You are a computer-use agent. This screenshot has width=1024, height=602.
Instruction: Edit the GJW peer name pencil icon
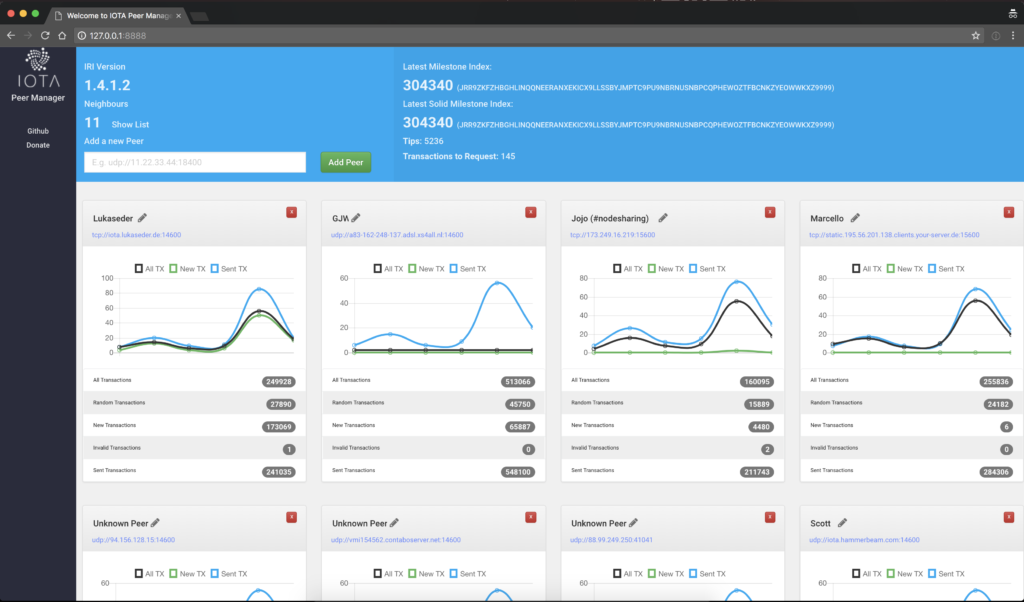click(x=356, y=218)
